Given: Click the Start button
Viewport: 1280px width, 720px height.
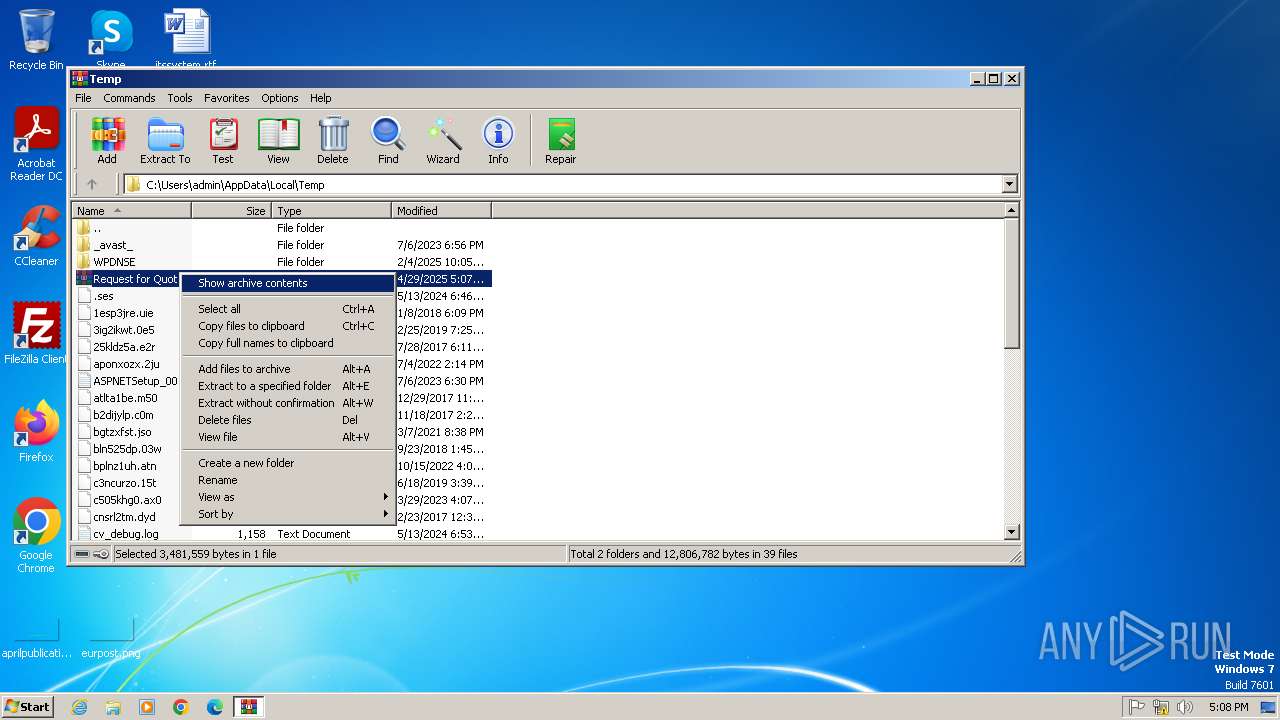Looking at the screenshot, I should tap(27, 707).
